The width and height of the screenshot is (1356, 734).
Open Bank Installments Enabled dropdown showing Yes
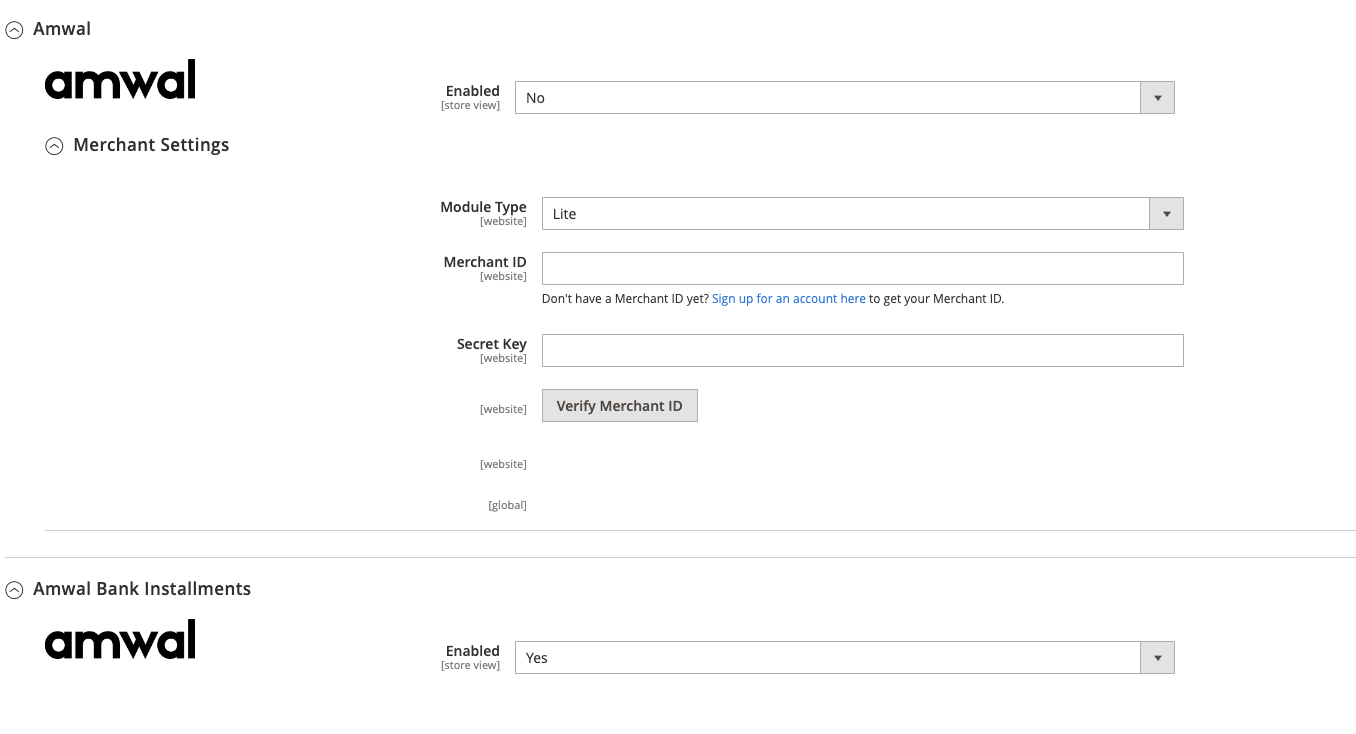(x=844, y=658)
